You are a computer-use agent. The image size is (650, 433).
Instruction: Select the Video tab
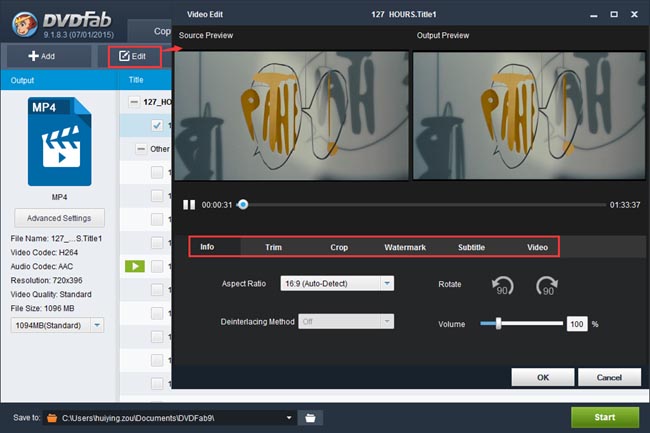click(537, 247)
